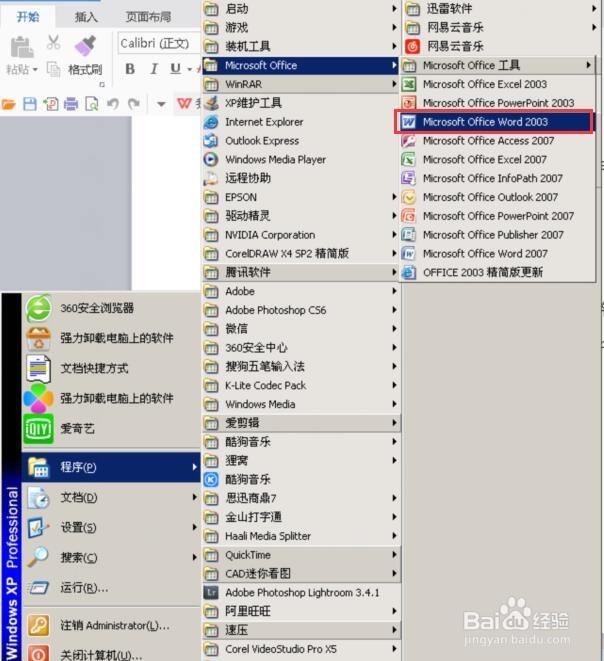The height and width of the screenshot is (661, 604).
Task: Toggle Underline formatting button
Action: (x=175, y=69)
